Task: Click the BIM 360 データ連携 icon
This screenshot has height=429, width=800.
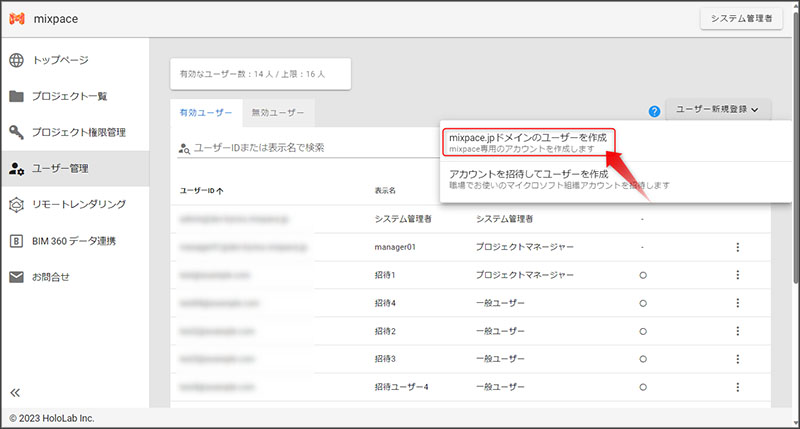Action: (16, 240)
